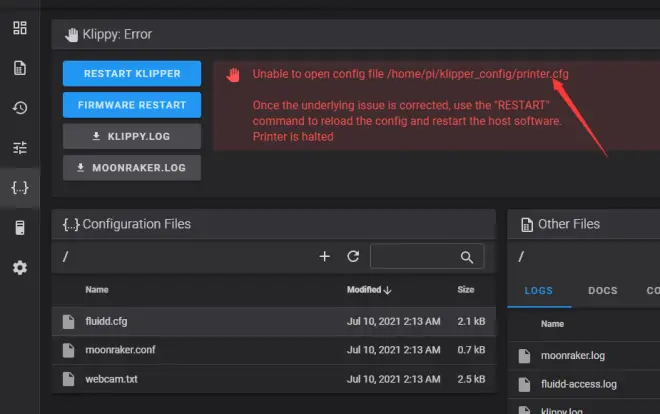Viewport: 660px width, 414px height.
Task: Switch to the LOGS tab
Action: click(x=539, y=291)
